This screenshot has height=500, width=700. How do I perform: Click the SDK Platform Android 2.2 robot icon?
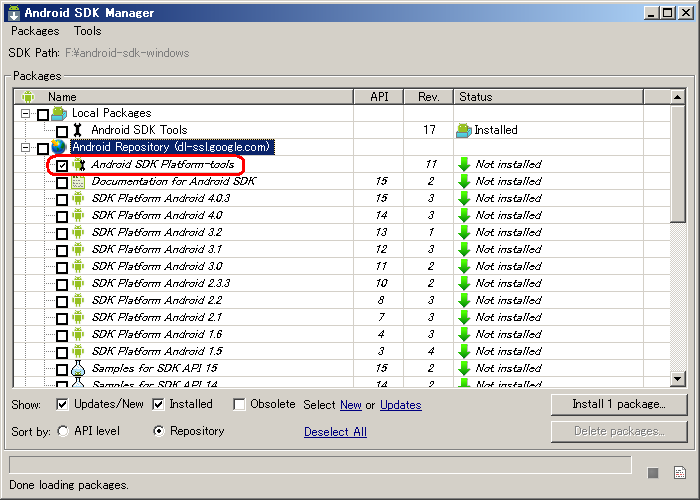(78, 300)
